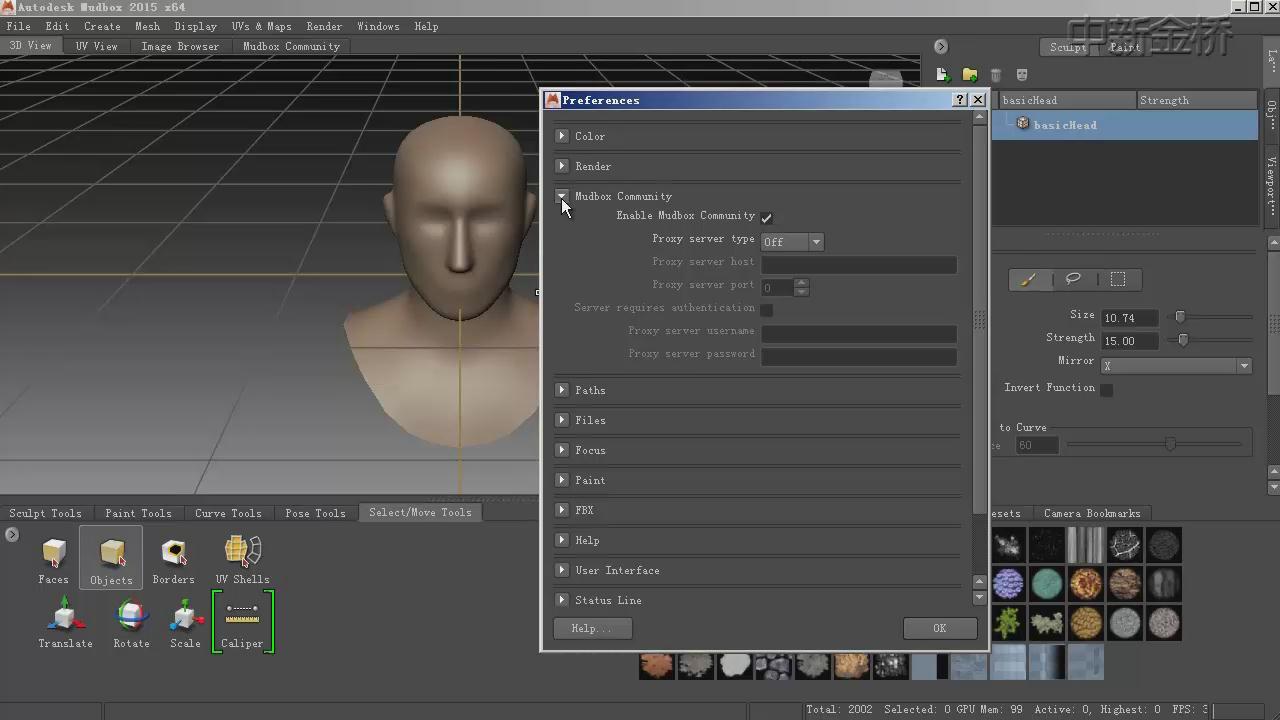Click the mask face icon in layers panel
Image resolution: width=1280 pixels, height=720 pixels.
click(1021, 75)
